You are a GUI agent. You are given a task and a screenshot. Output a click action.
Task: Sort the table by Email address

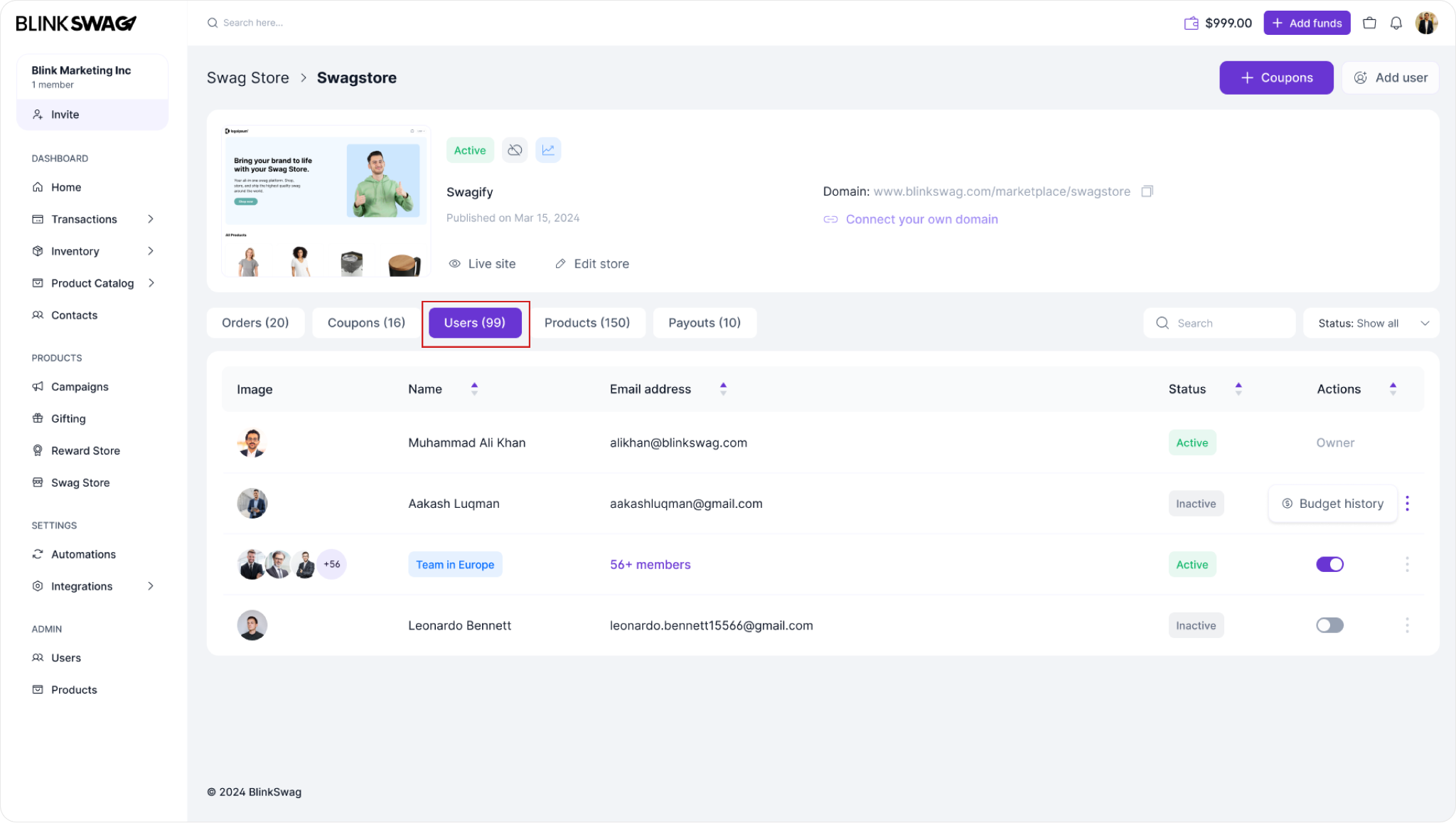coord(723,389)
